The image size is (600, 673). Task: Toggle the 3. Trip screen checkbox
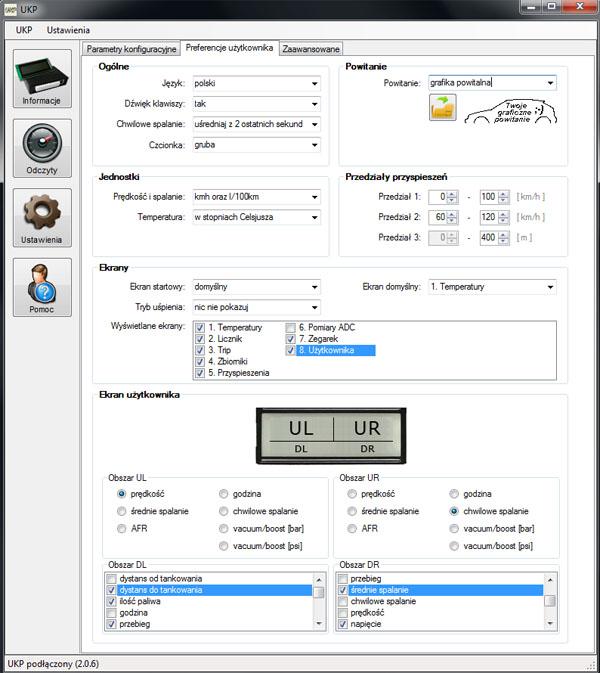coord(200,350)
